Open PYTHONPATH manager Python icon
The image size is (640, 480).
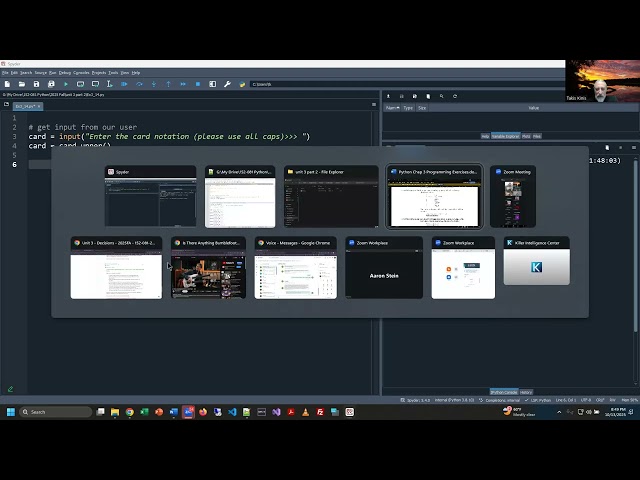click(x=242, y=84)
